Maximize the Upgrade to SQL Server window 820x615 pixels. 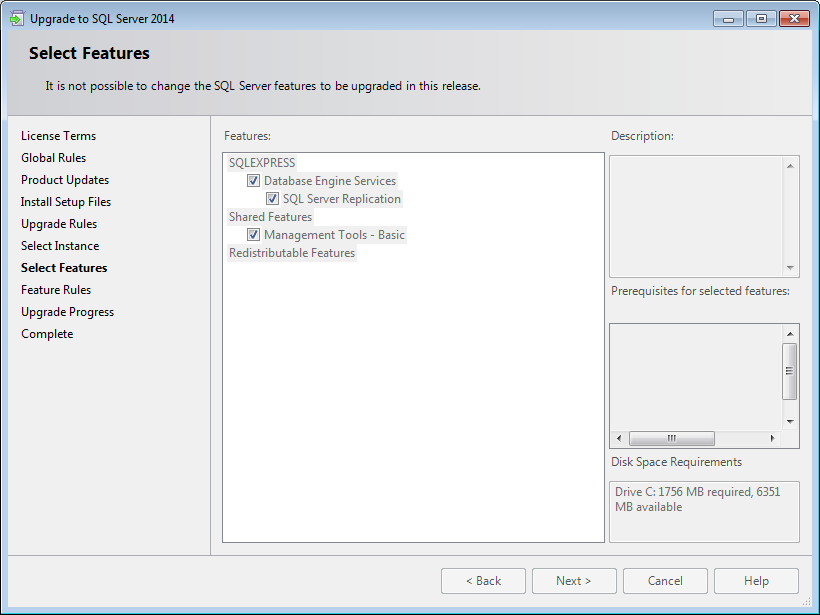[761, 19]
